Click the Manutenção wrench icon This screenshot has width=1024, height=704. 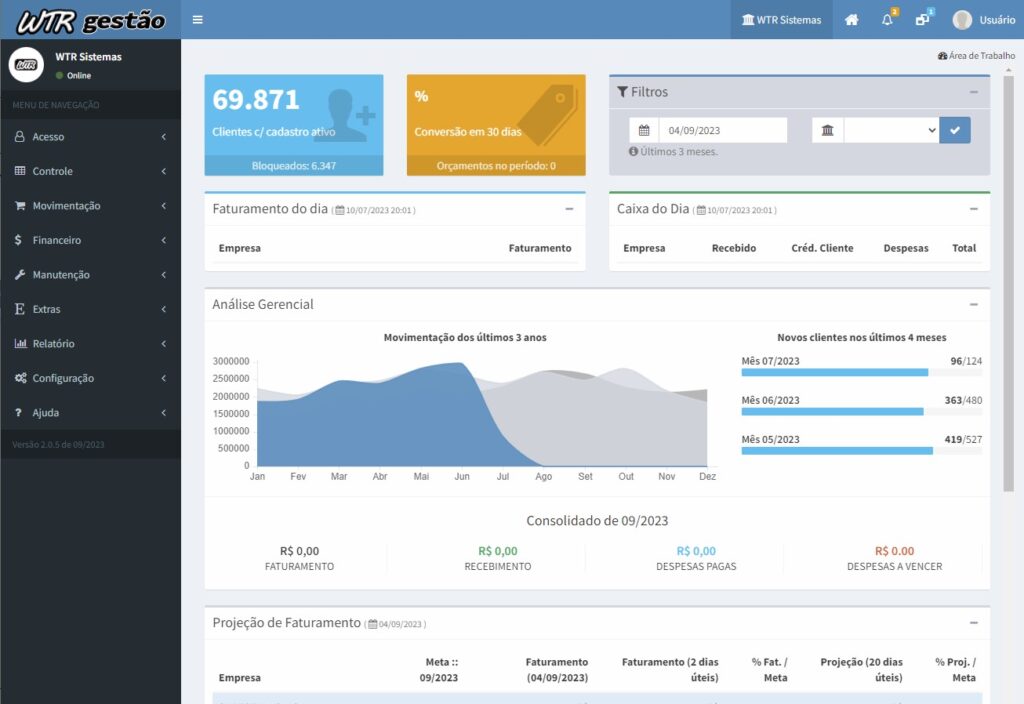(20, 275)
